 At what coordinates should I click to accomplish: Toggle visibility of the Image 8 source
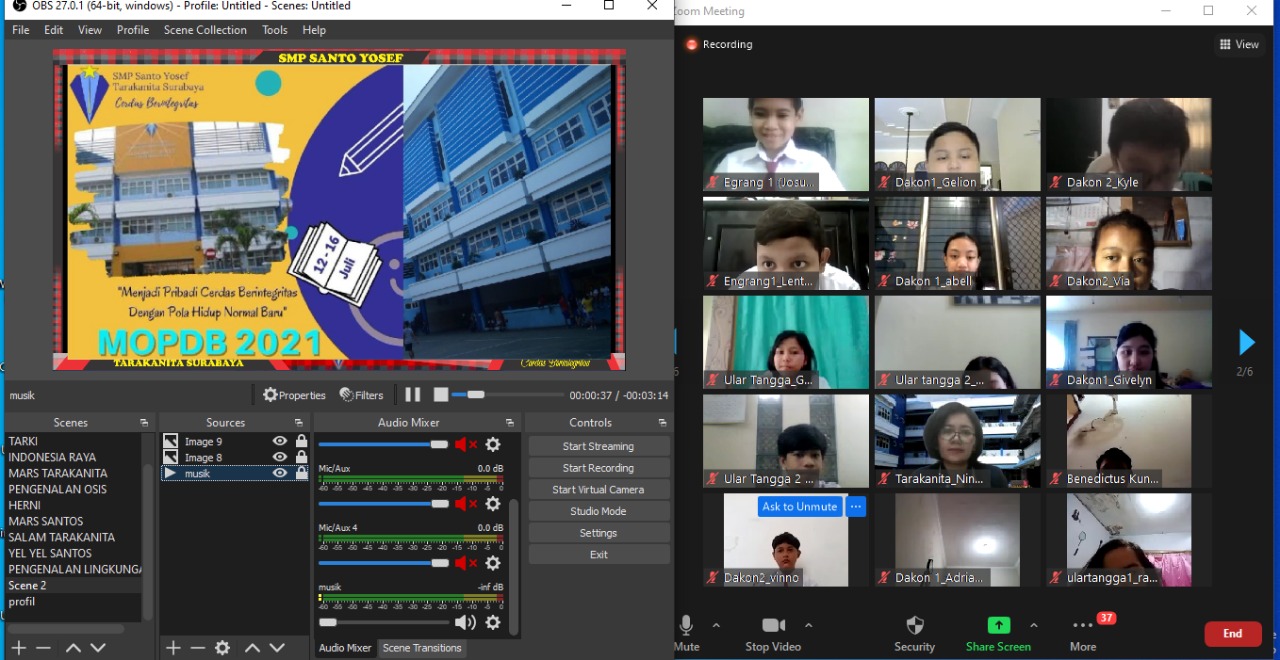pos(280,457)
